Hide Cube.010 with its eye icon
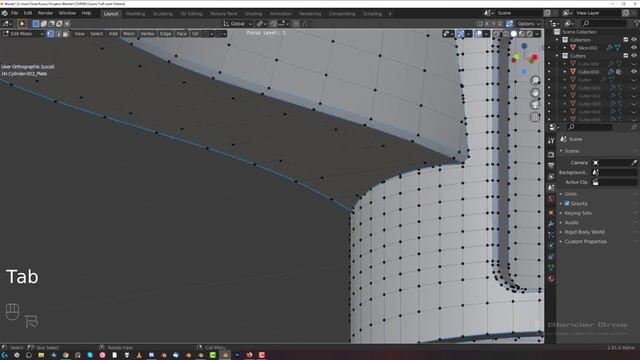The image size is (640, 360). (634, 71)
